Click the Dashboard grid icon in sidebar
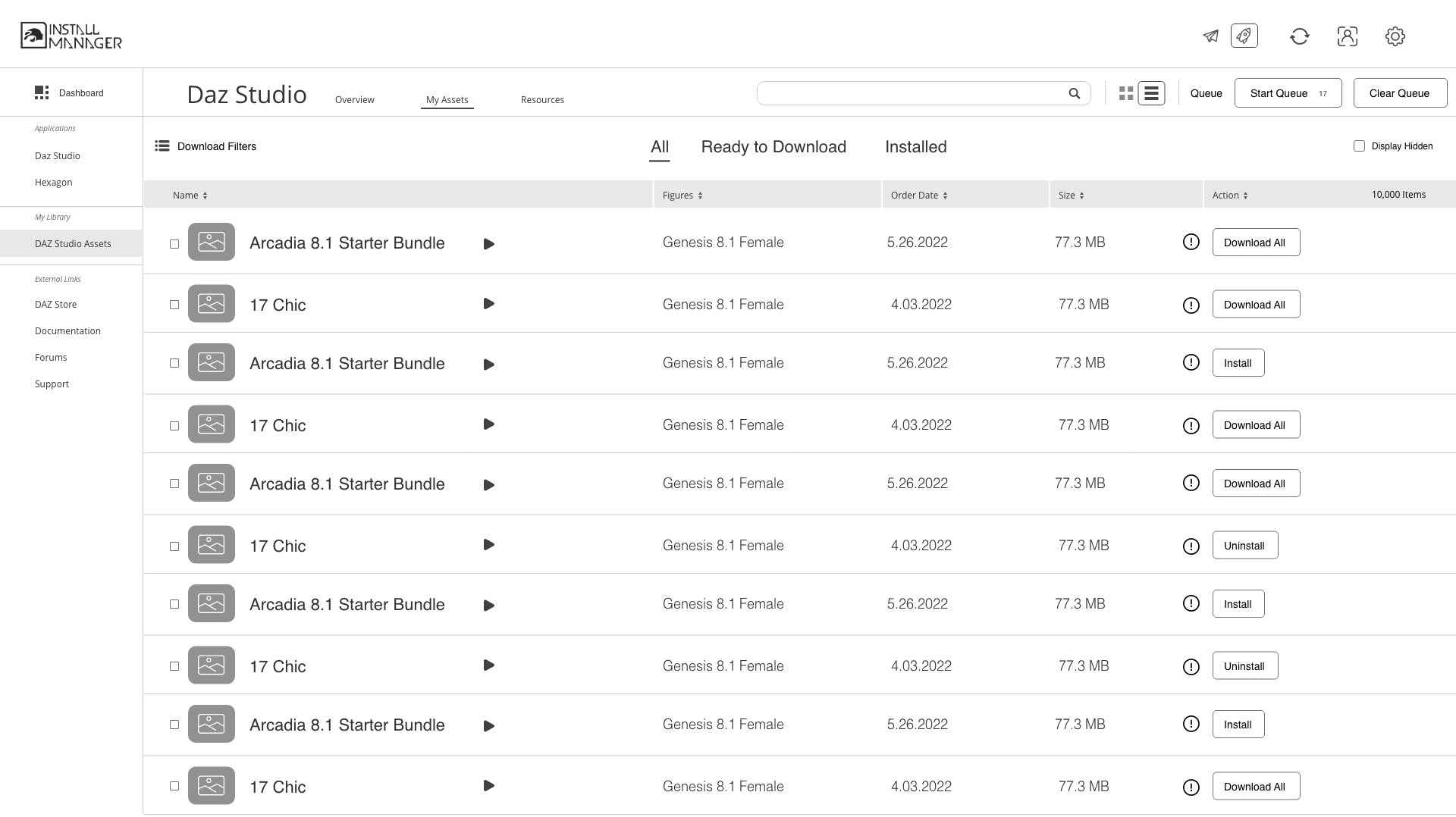The height and width of the screenshot is (817, 1456). pyautogui.click(x=42, y=92)
